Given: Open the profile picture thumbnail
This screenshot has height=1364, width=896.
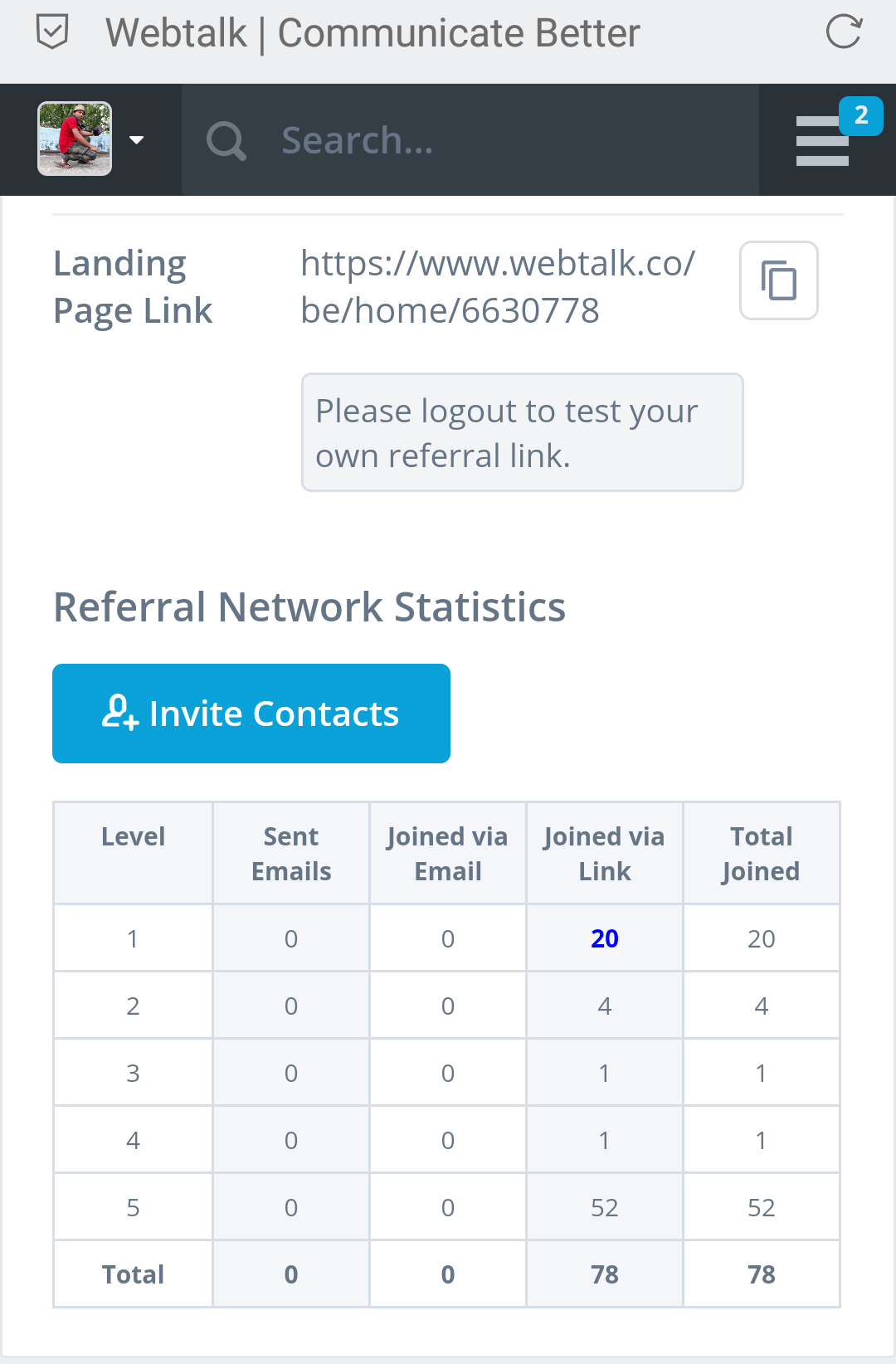Looking at the screenshot, I should (75, 139).
